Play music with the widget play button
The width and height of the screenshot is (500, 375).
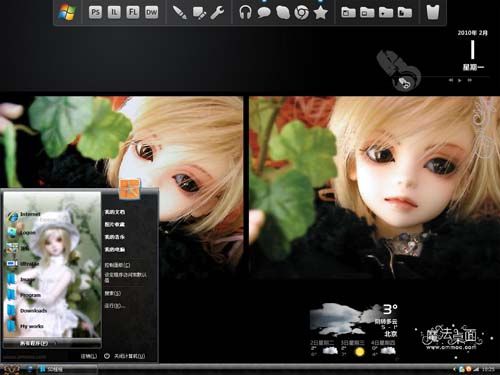click(x=460, y=80)
